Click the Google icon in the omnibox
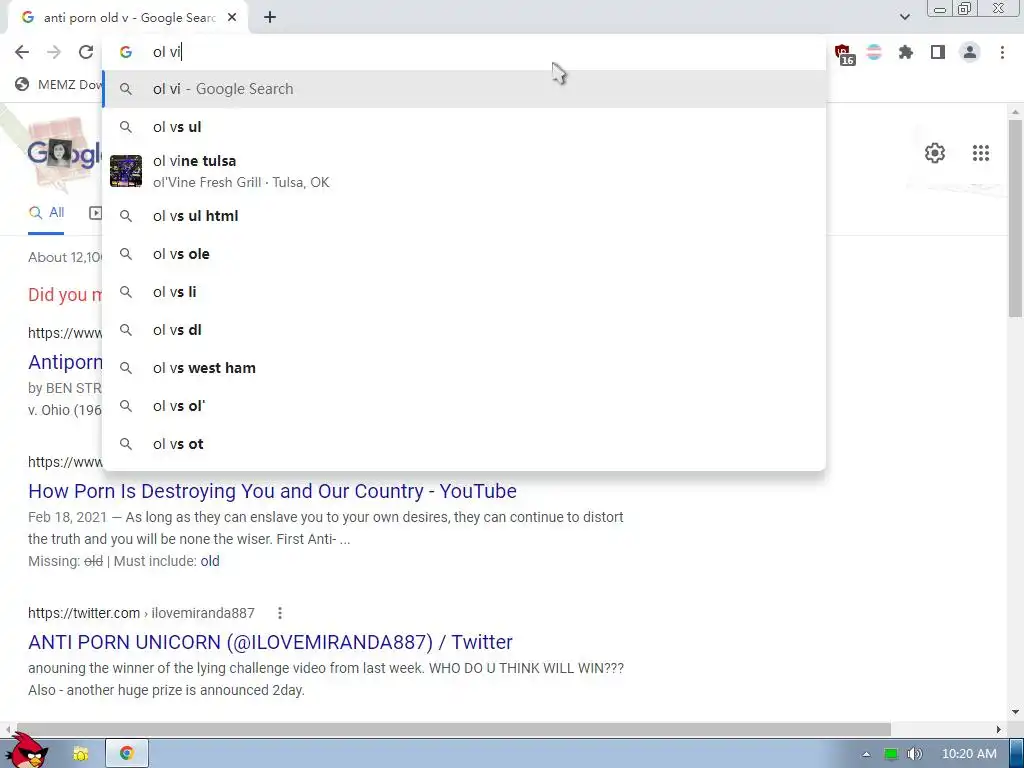The width and height of the screenshot is (1024, 768). pyautogui.click(x=125, y=52)
